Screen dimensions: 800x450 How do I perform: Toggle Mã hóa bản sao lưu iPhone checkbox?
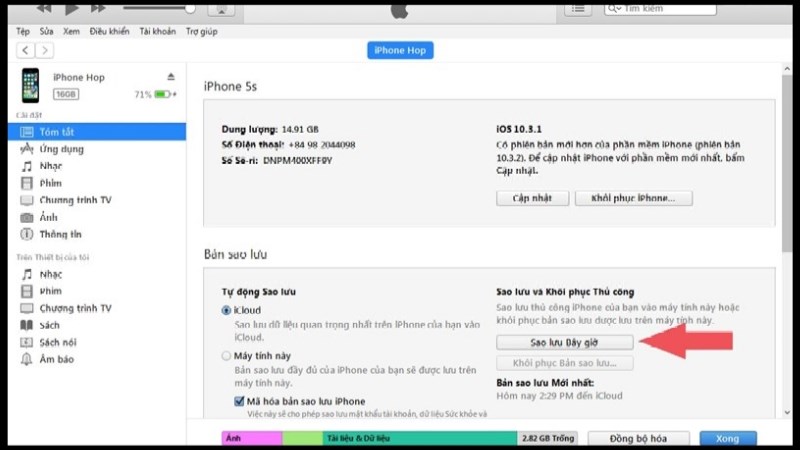(x=239, y=402)
